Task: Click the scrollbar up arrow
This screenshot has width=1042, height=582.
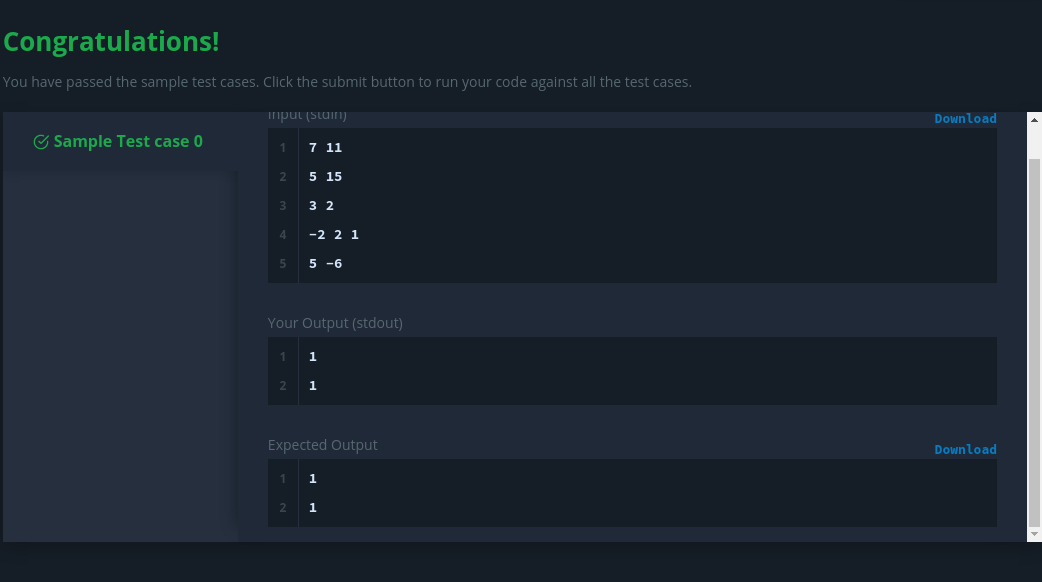Action: [1034, 120]
